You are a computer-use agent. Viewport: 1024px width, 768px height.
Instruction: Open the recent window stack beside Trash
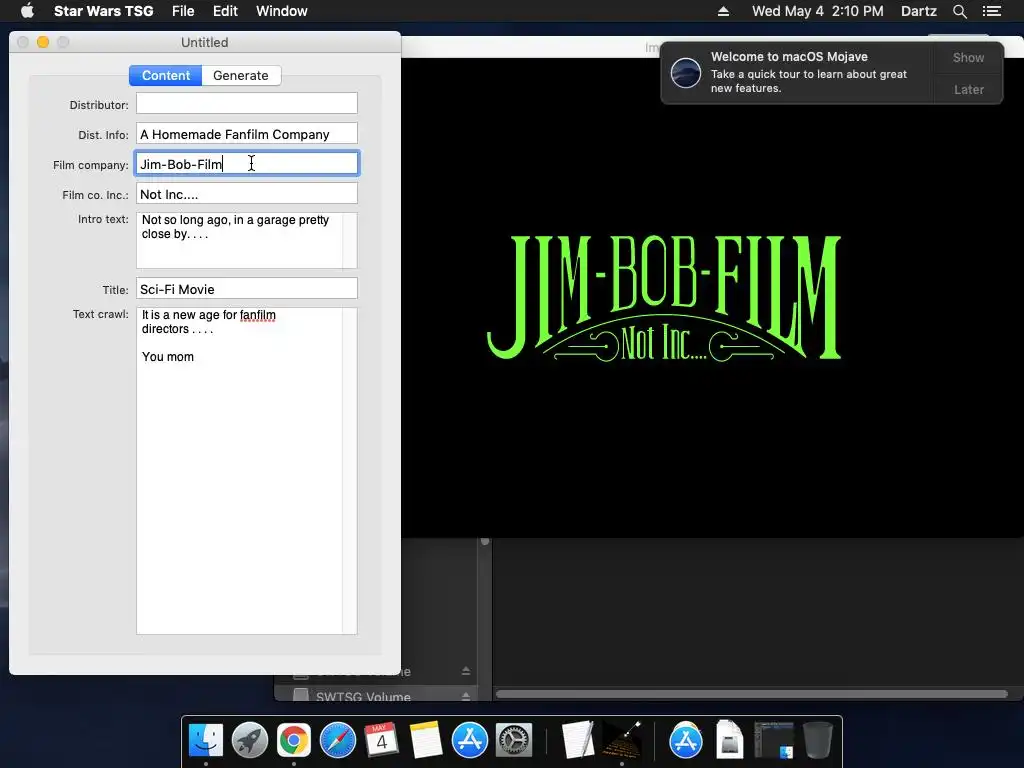(774, 740)
